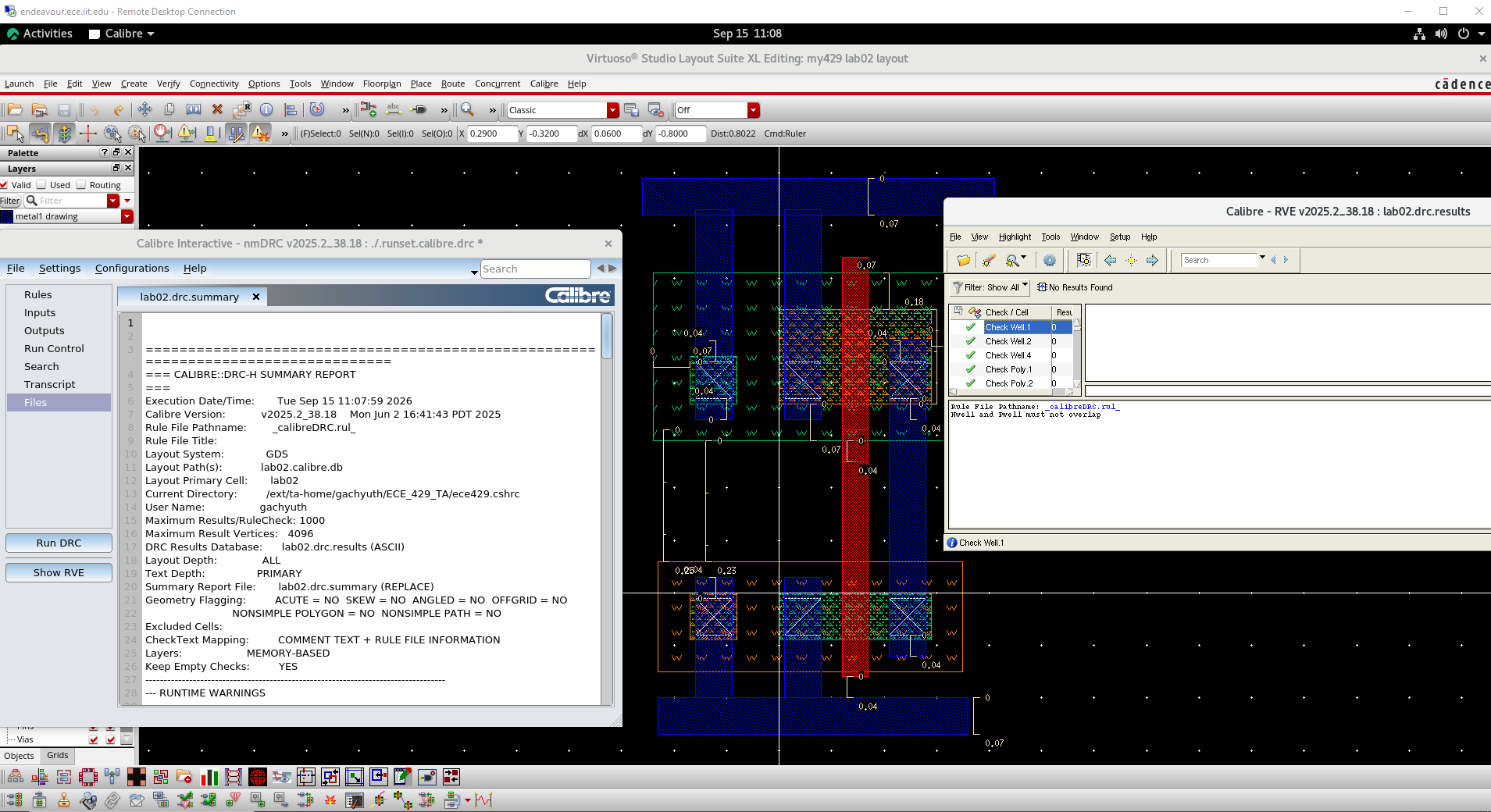Click the summary report vertical scrollbar
This screenshot has width=1491, height=812.
607,509
